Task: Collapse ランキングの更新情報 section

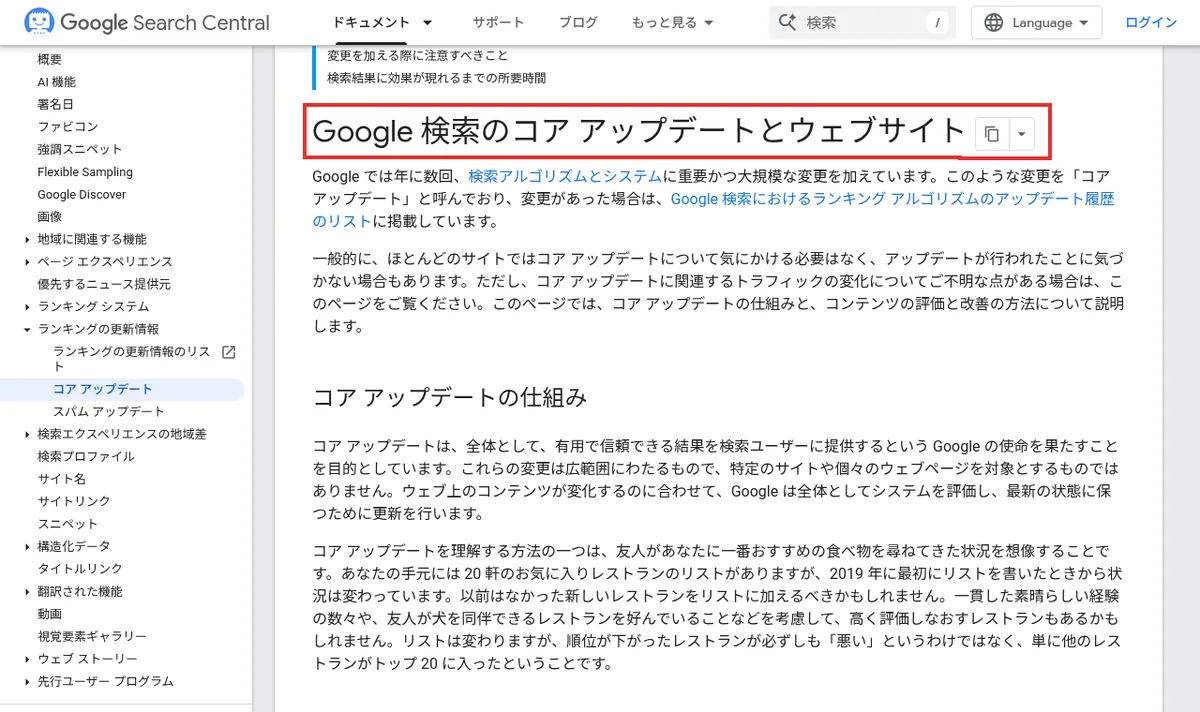Action: [x=26, y=329]
